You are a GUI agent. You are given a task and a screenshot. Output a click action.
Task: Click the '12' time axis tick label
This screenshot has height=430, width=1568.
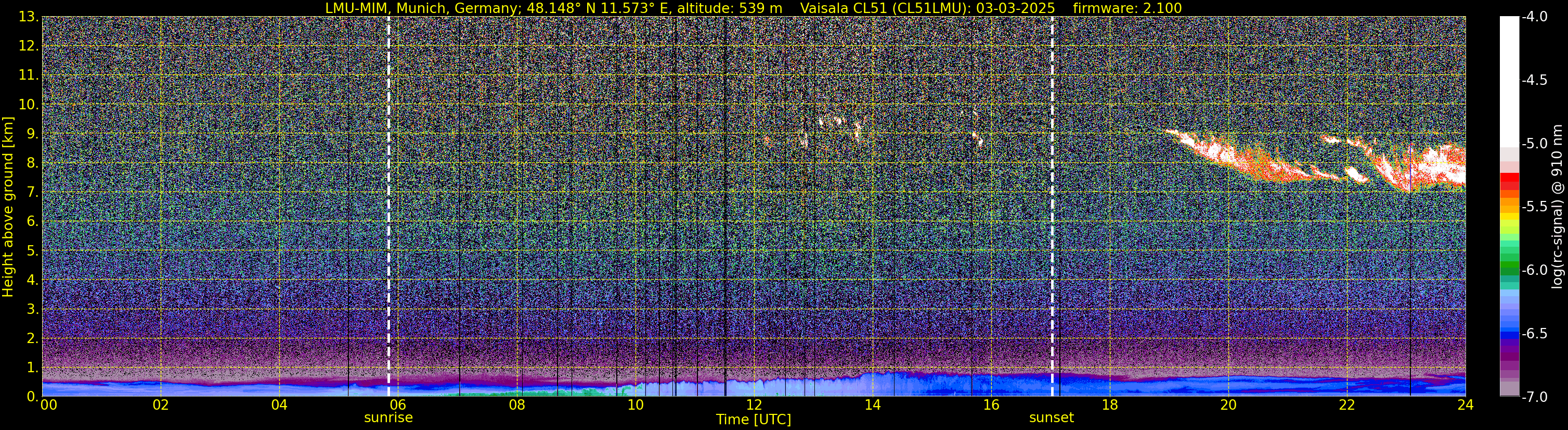pyautogui.click(x=754, y=405)
